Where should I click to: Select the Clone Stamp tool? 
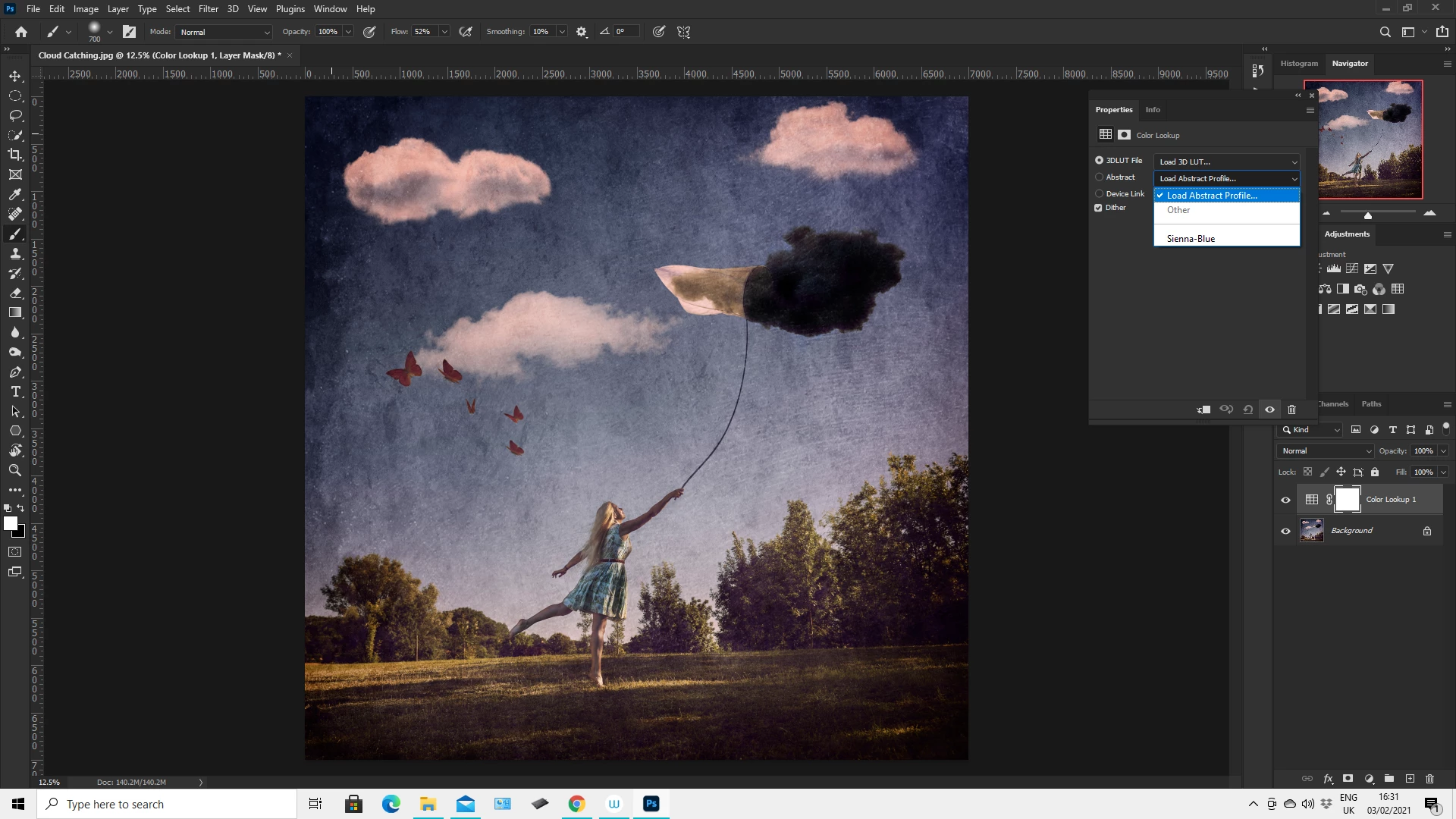(15, 253)
